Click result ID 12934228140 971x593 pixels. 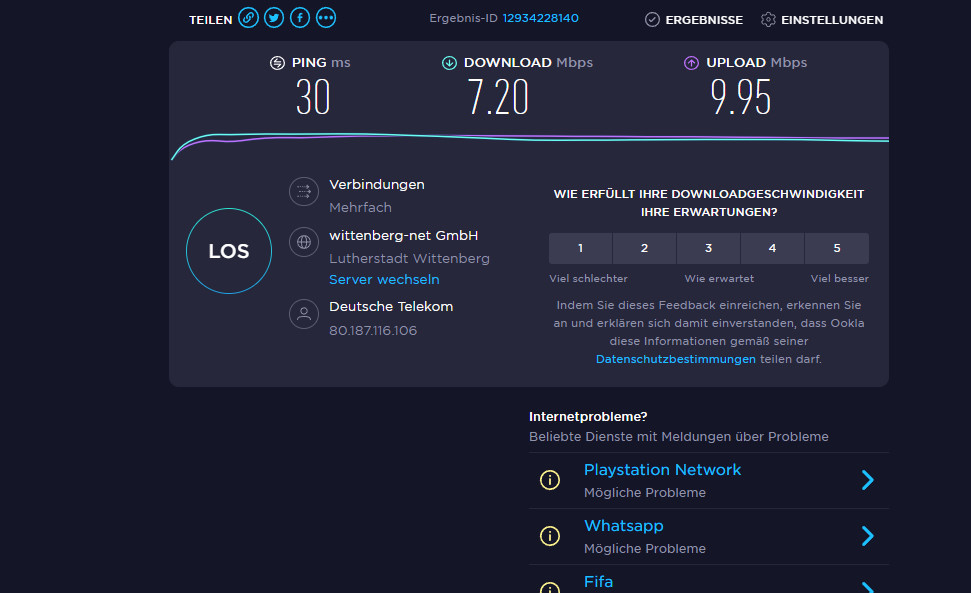click(540, 18)
